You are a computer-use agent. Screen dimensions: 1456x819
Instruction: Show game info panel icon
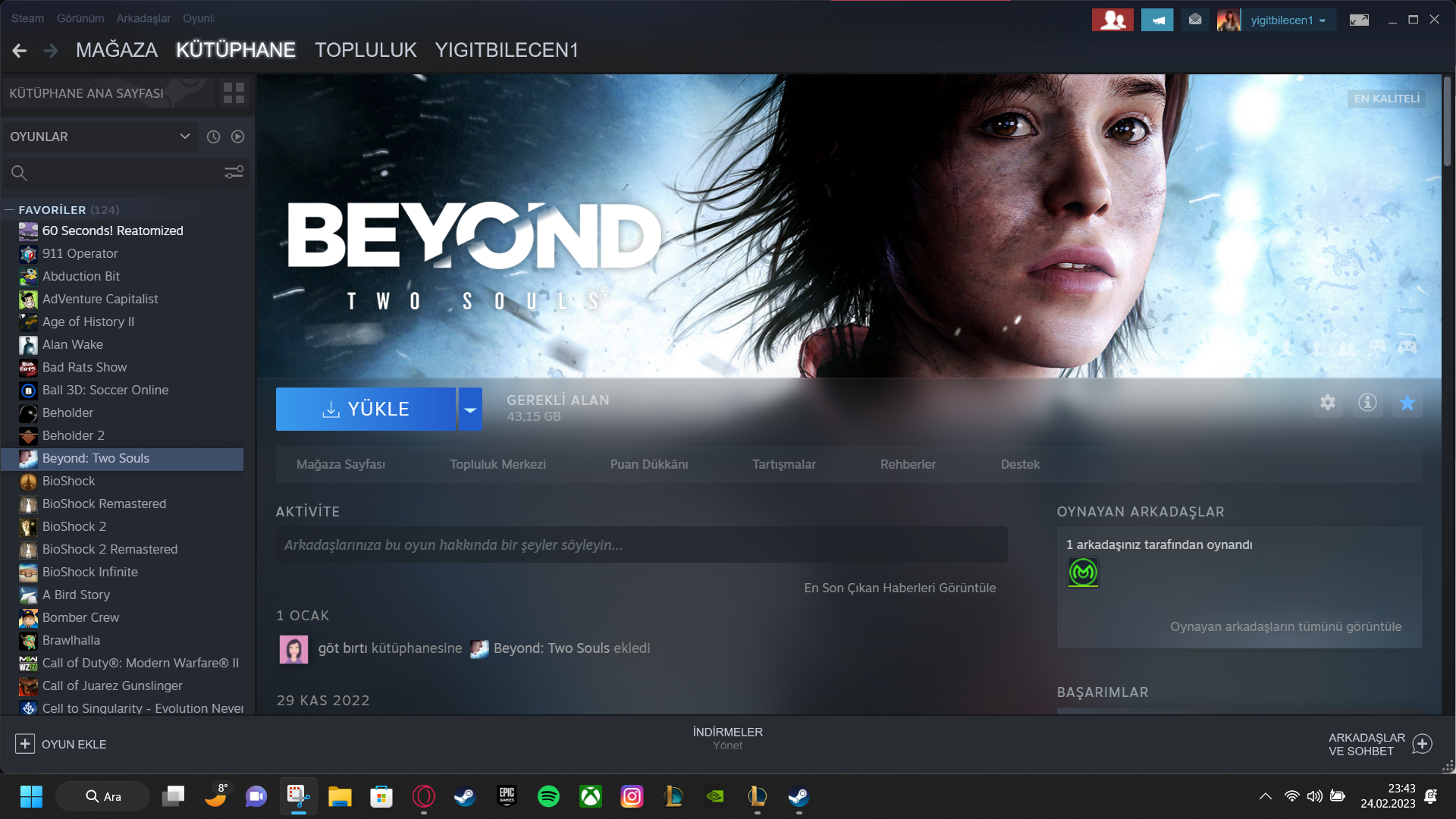[x=1367, y=403]
